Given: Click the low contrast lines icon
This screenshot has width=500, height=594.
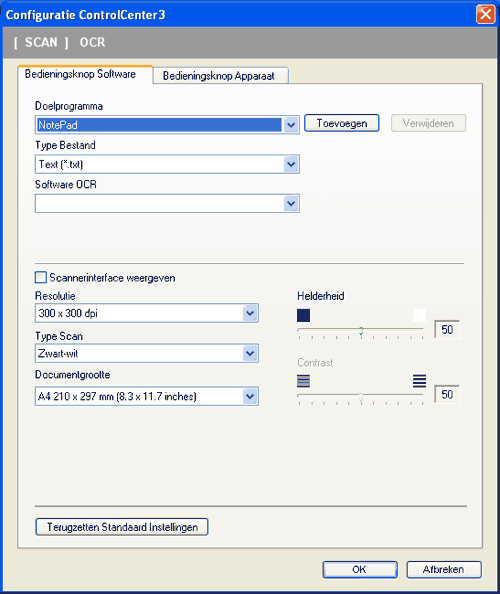Looking at the screenshot, I should click(x=303, y=381).
